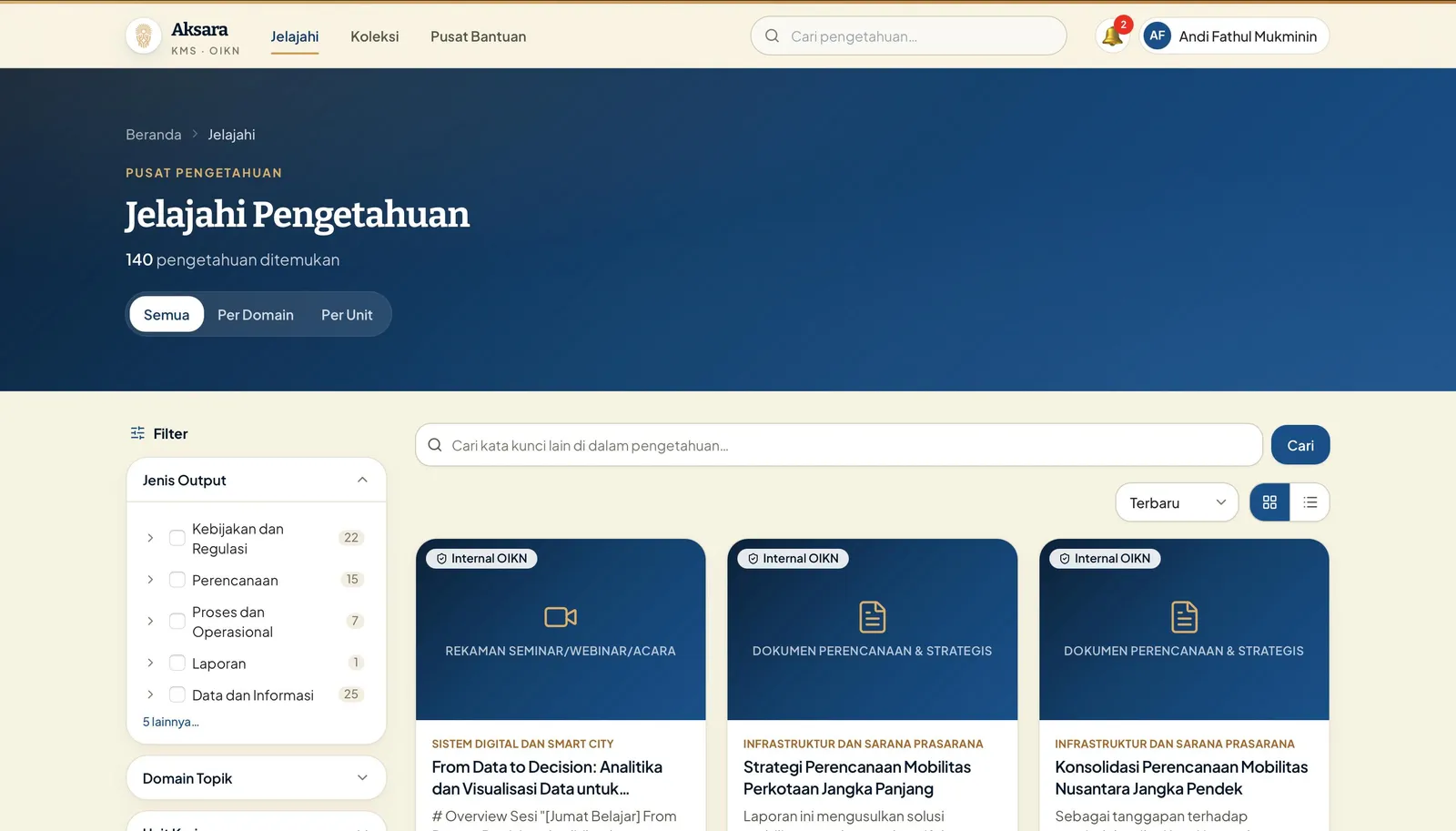Click the Cari button
The height and width of the screenshot is (831, 1456).
[1300, 445]
